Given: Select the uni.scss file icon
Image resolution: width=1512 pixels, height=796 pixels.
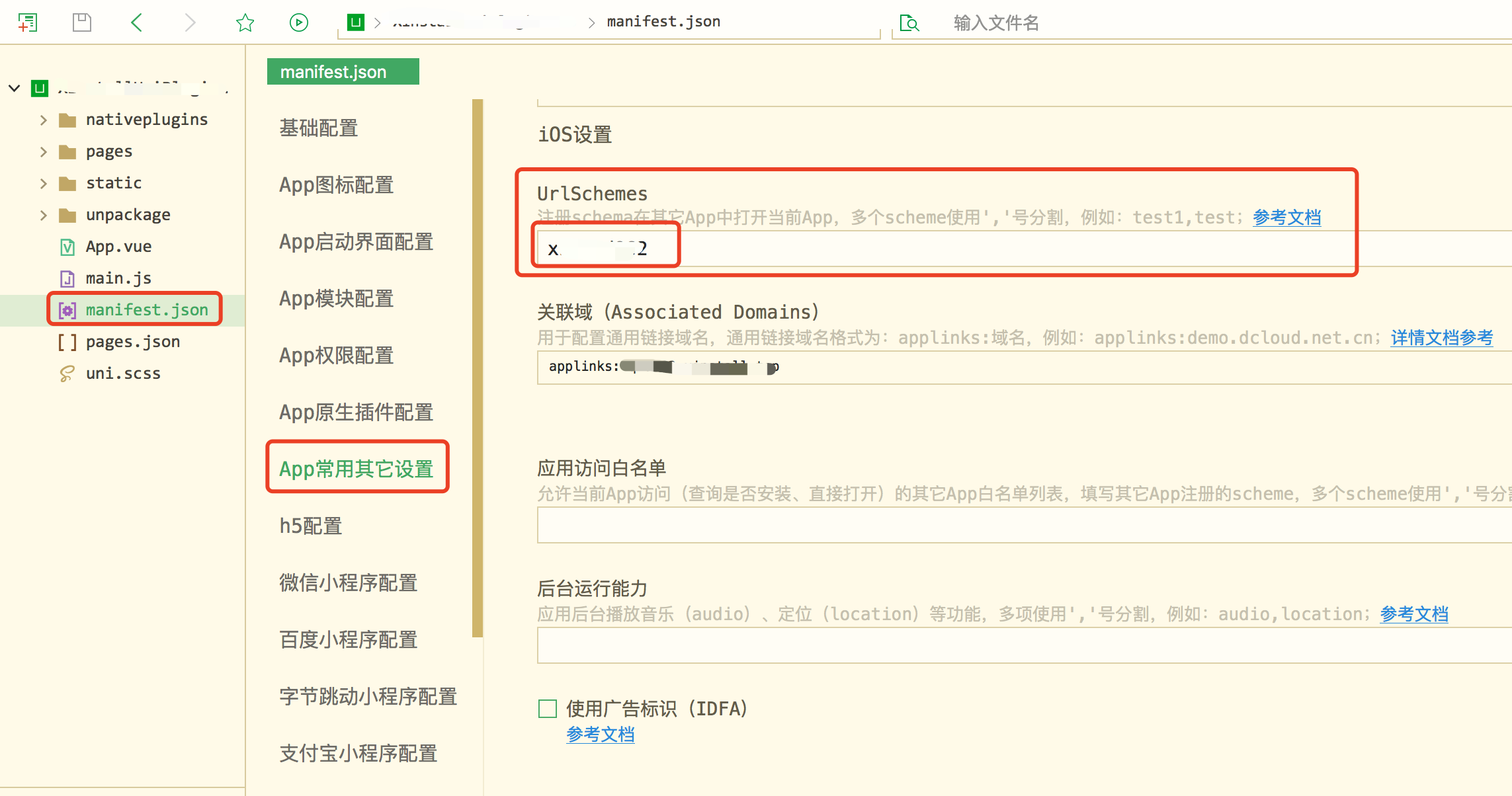Looking at the screenshot, I should [x=66, y=373].
